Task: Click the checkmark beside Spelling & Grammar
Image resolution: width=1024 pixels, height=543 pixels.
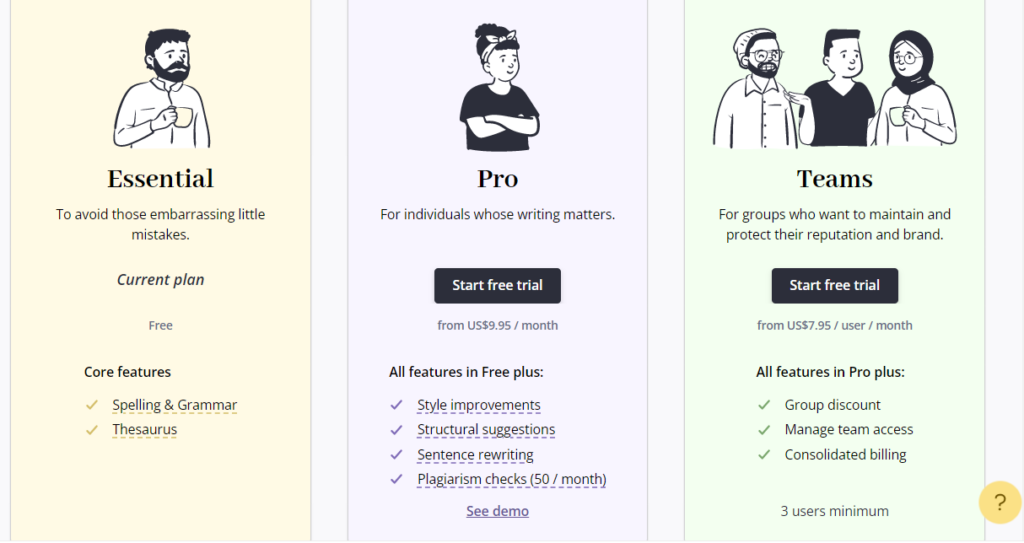Action: (92, 405)
